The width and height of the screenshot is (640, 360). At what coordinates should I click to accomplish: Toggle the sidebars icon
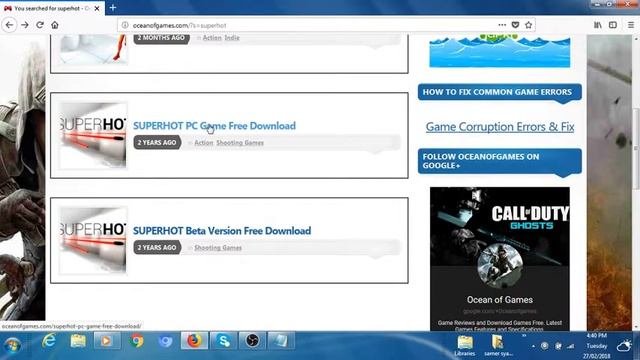click(x=613, y=25)
